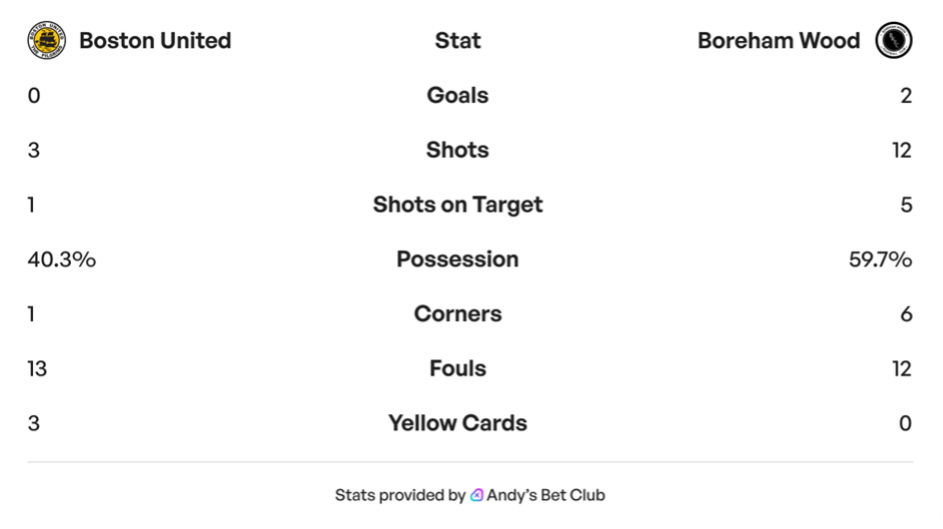Click the Shots row label
Image resolution: width=943 pixels, height=529 pixels.
(x=458, y=150)
